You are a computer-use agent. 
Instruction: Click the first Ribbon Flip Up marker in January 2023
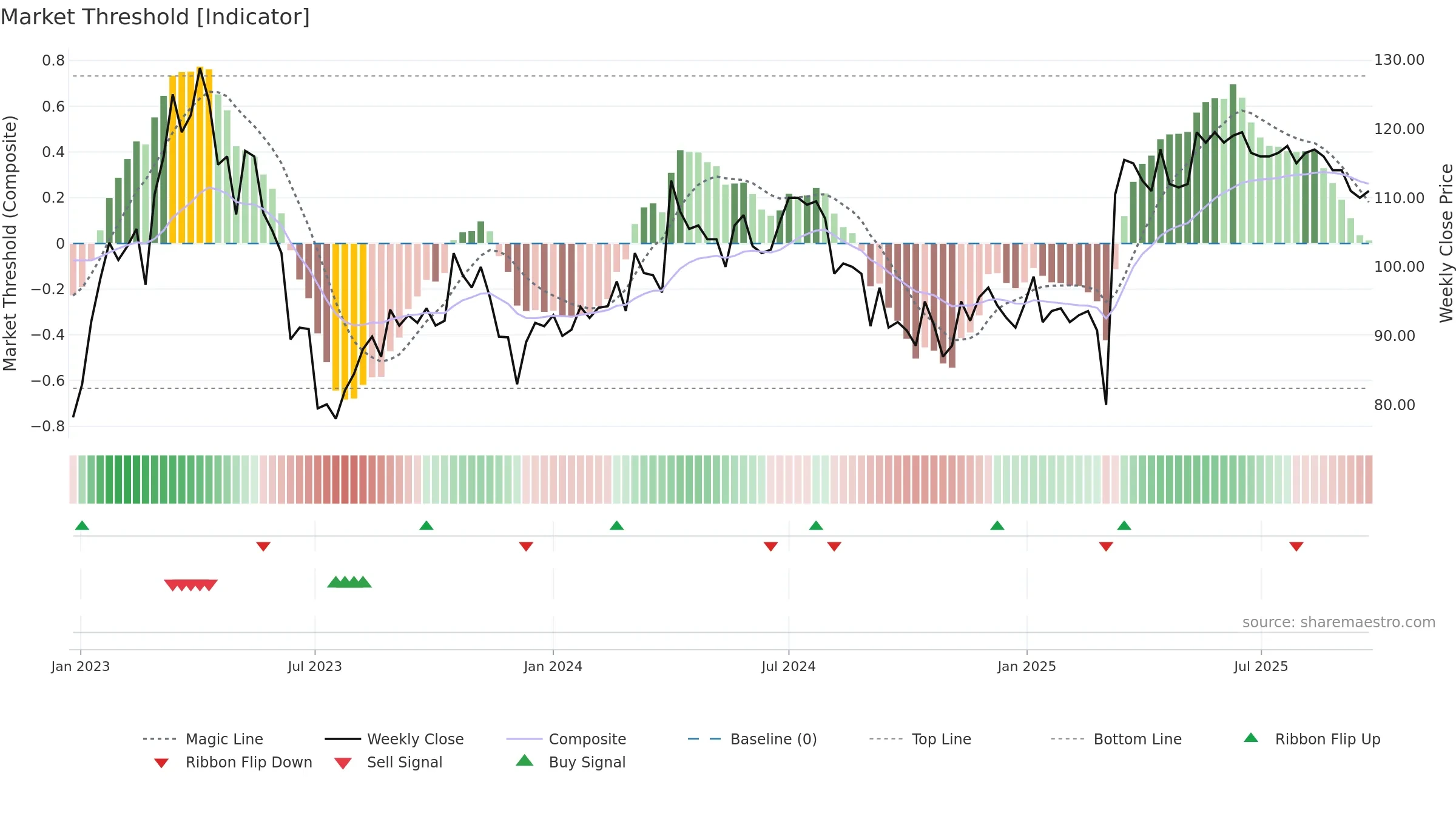[82, 525]
